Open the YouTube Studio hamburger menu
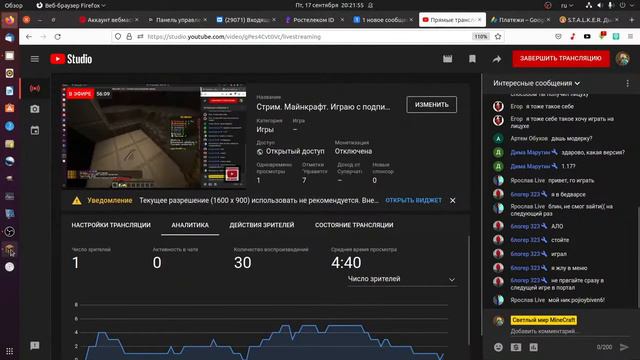This screenshot has width=640, height=360. point(35,59)
